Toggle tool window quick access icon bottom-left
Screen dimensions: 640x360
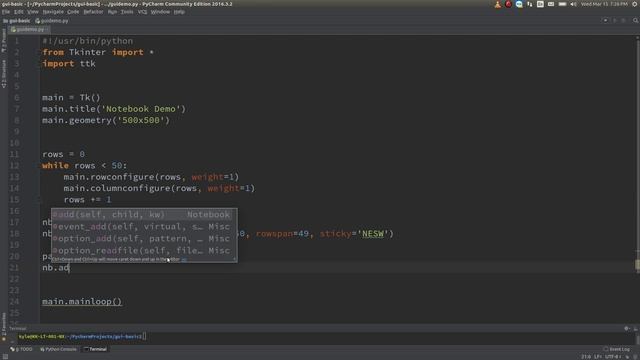5,357
